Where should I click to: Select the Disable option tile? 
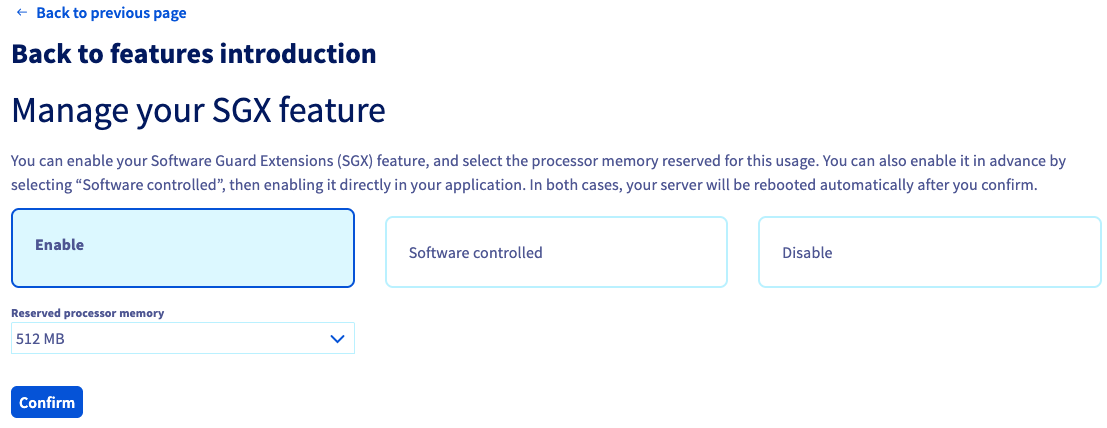[929, 252]
